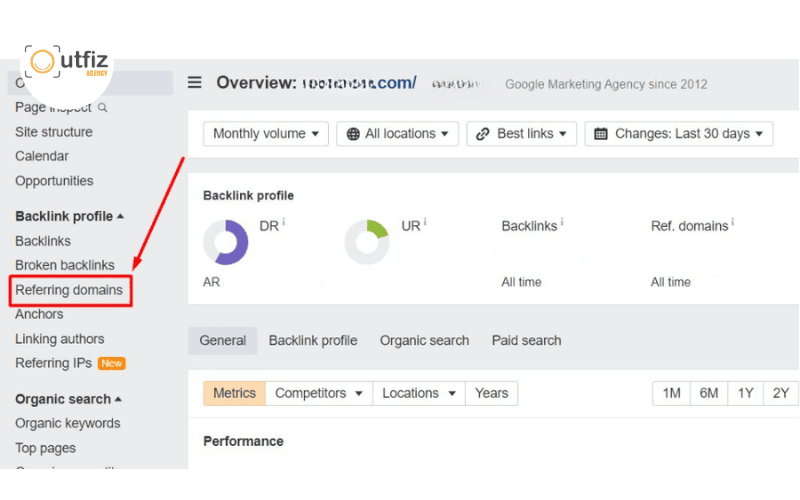Click the domain link in Overview title
800x500 pixels.
[359, 83]
